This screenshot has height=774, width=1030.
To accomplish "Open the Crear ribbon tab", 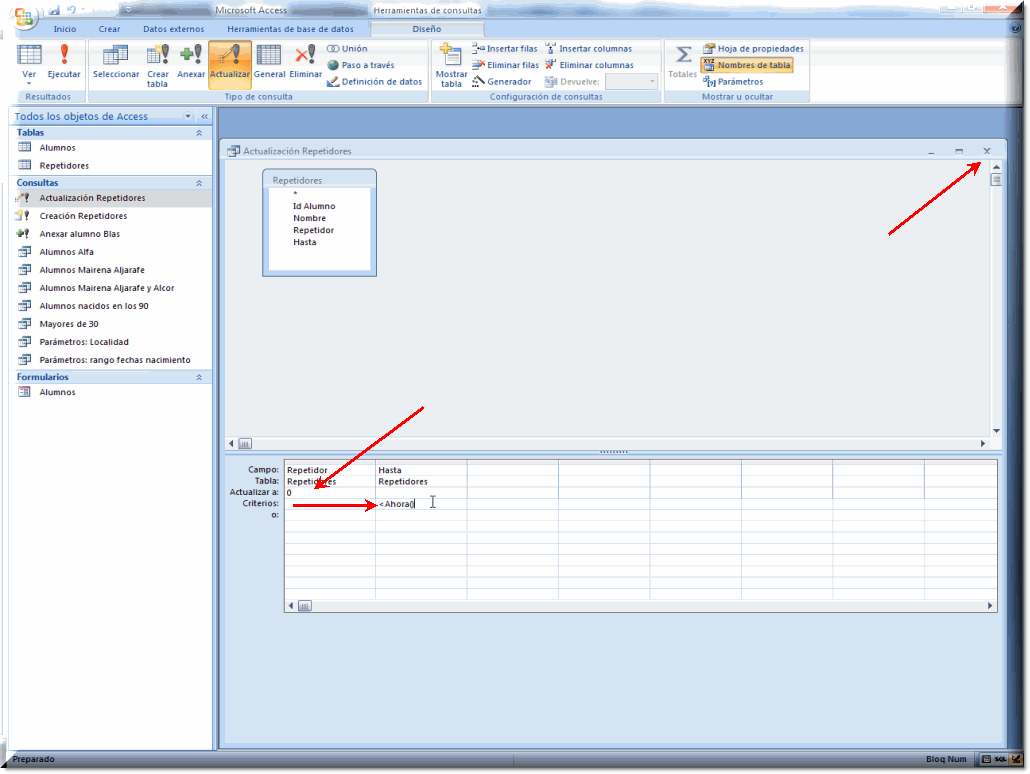I will click(x=109, y=29).
